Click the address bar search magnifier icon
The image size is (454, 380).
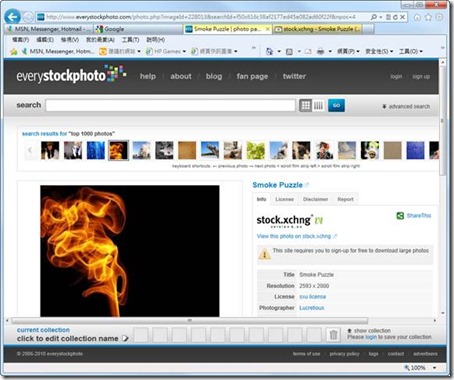[x=374, y=17]
